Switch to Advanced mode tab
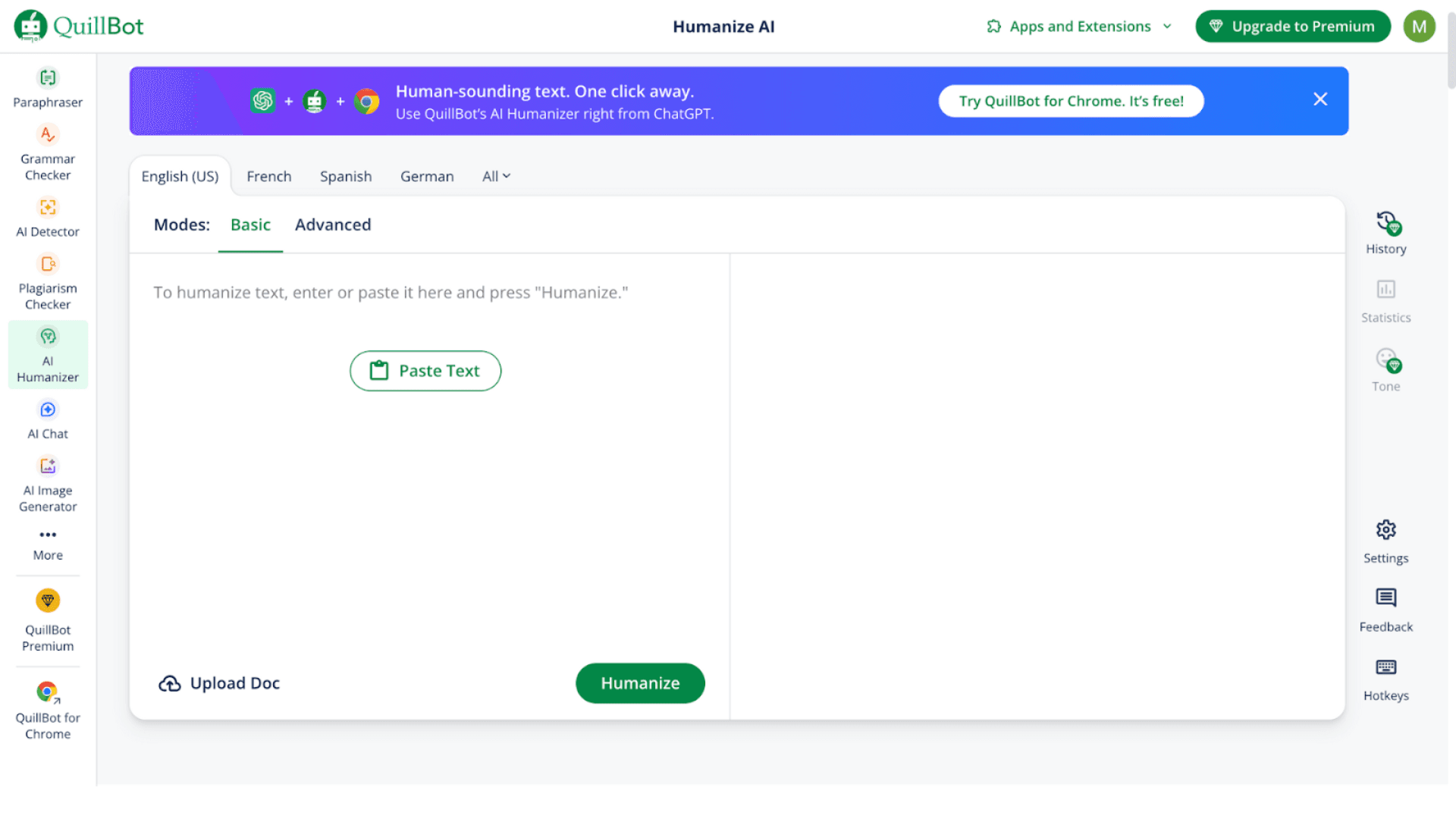 [x=333, y=224]
